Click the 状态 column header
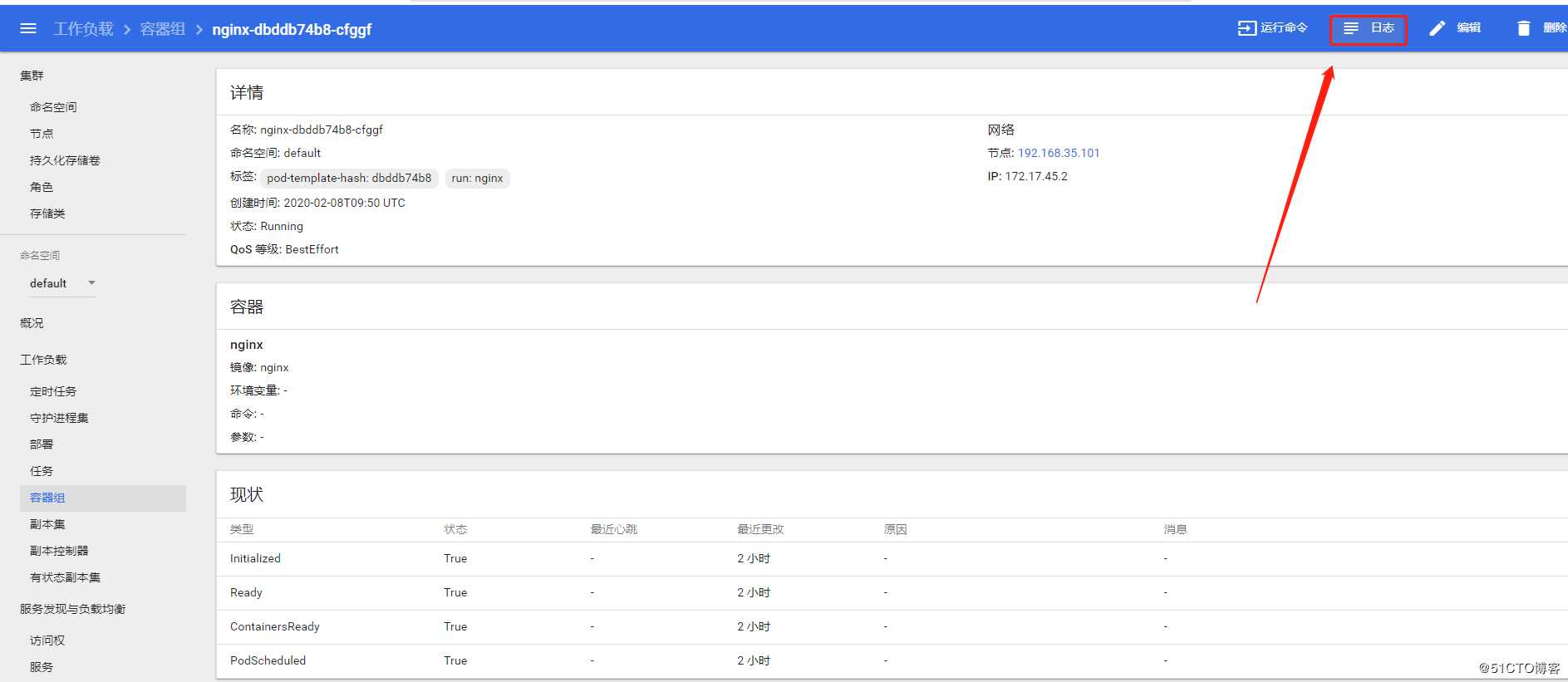 (x=455, y=529)
